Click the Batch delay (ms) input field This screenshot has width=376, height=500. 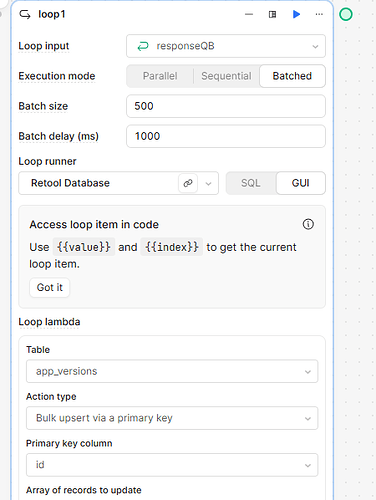coord(226,136)
